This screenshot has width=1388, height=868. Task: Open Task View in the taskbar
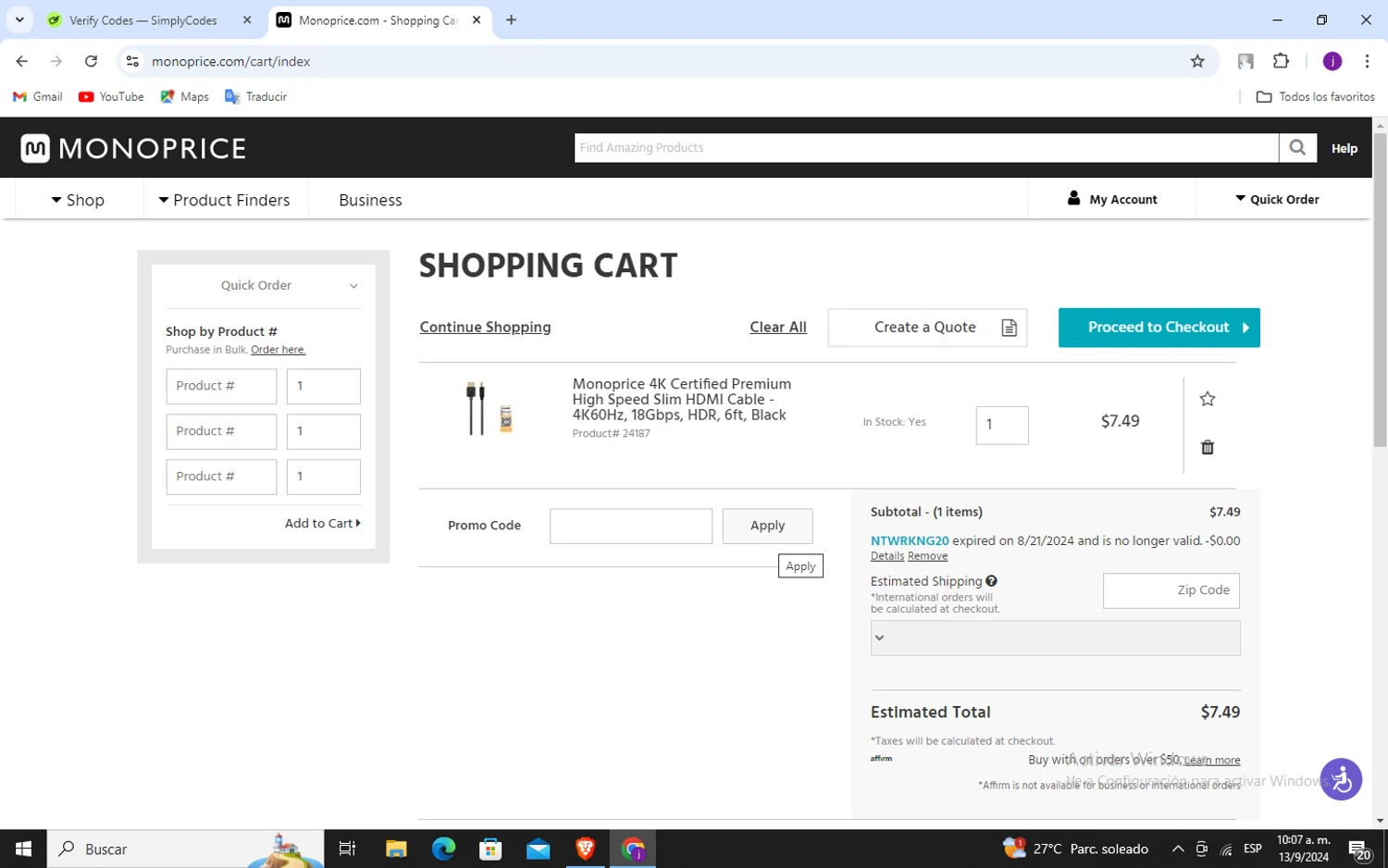click(347, 849)
